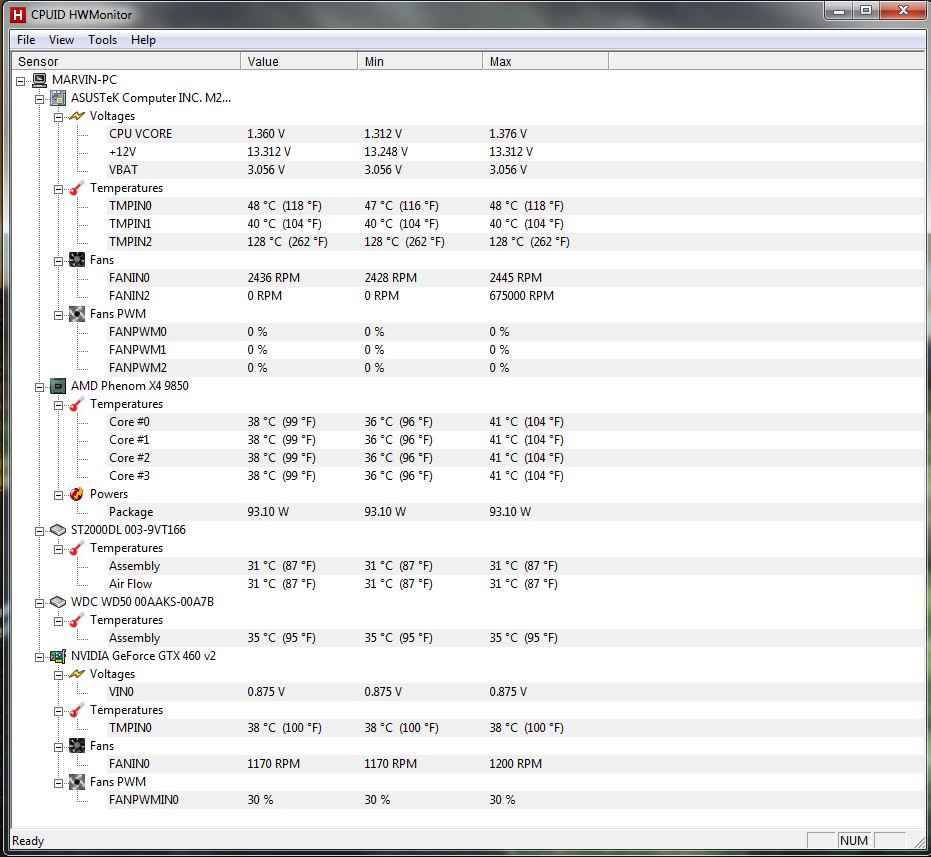
Task: Select the VBAT voltage row
Action: pos(515,170)
